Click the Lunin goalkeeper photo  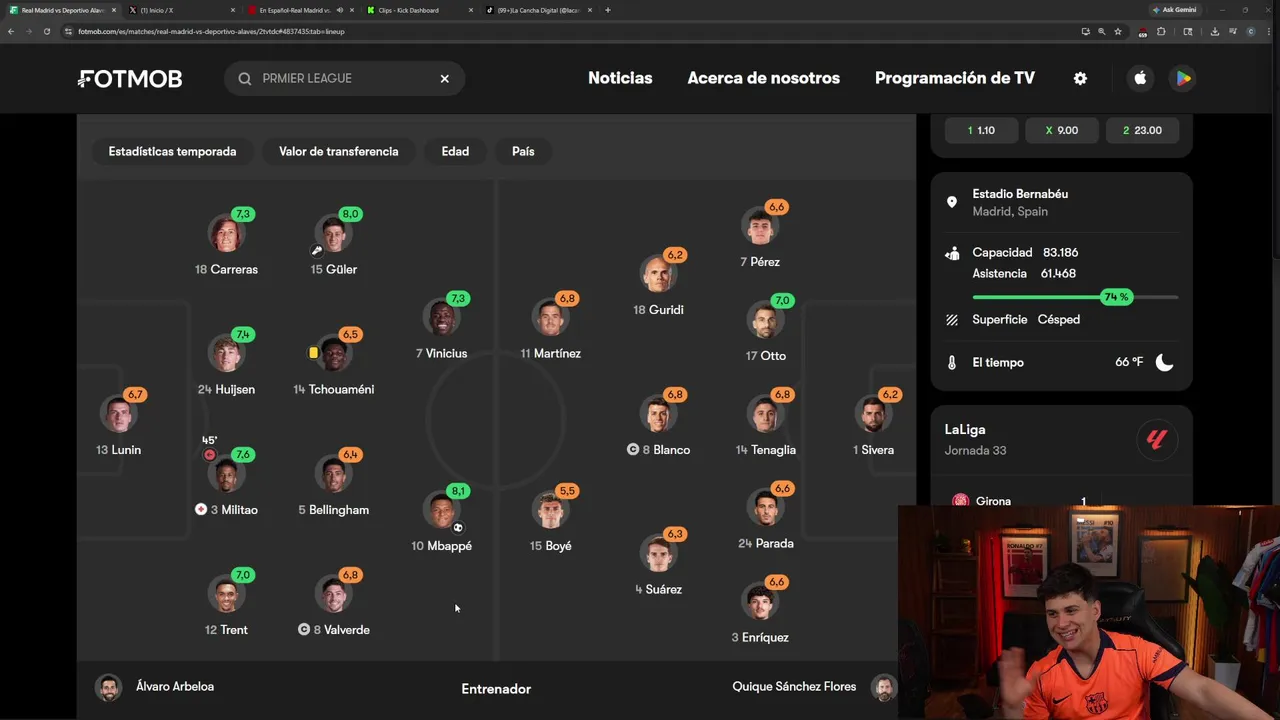119,414
